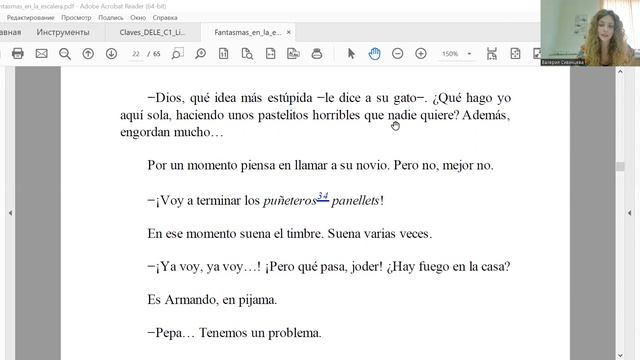640x360 pixels.
Task: Select the Fantasmas_en_la_e... document tab
Action: [248, 32]
